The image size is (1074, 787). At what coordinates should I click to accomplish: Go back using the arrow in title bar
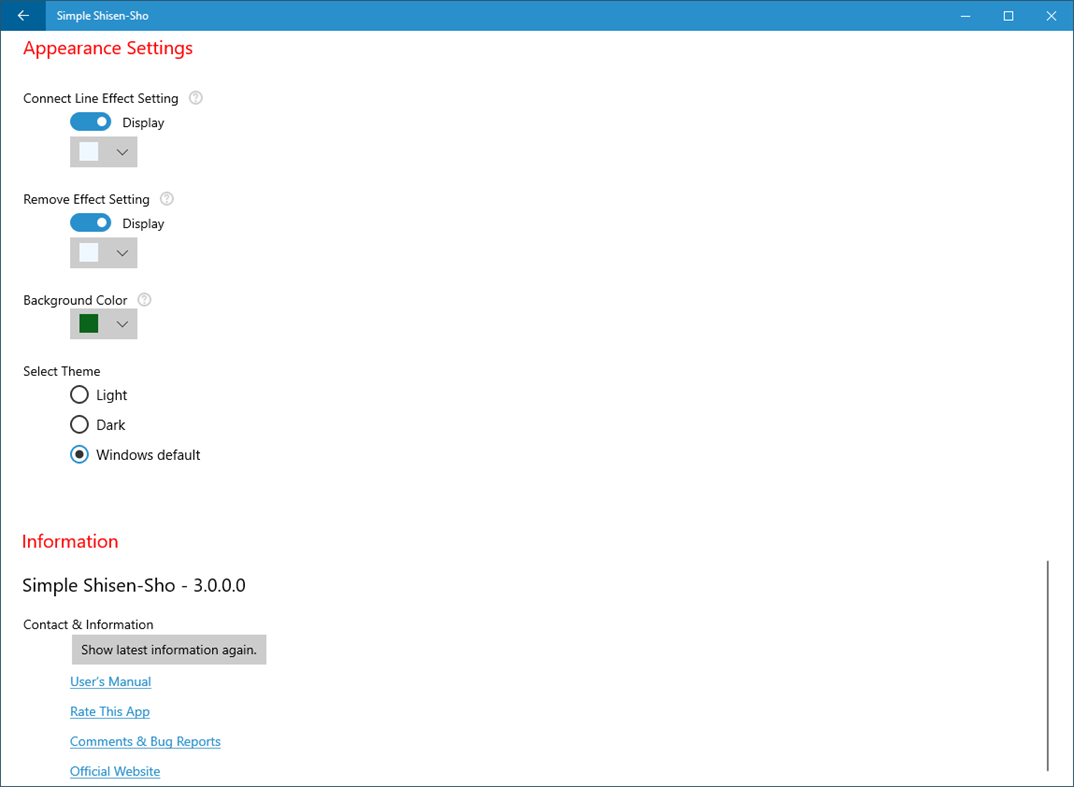click(23, 15)
